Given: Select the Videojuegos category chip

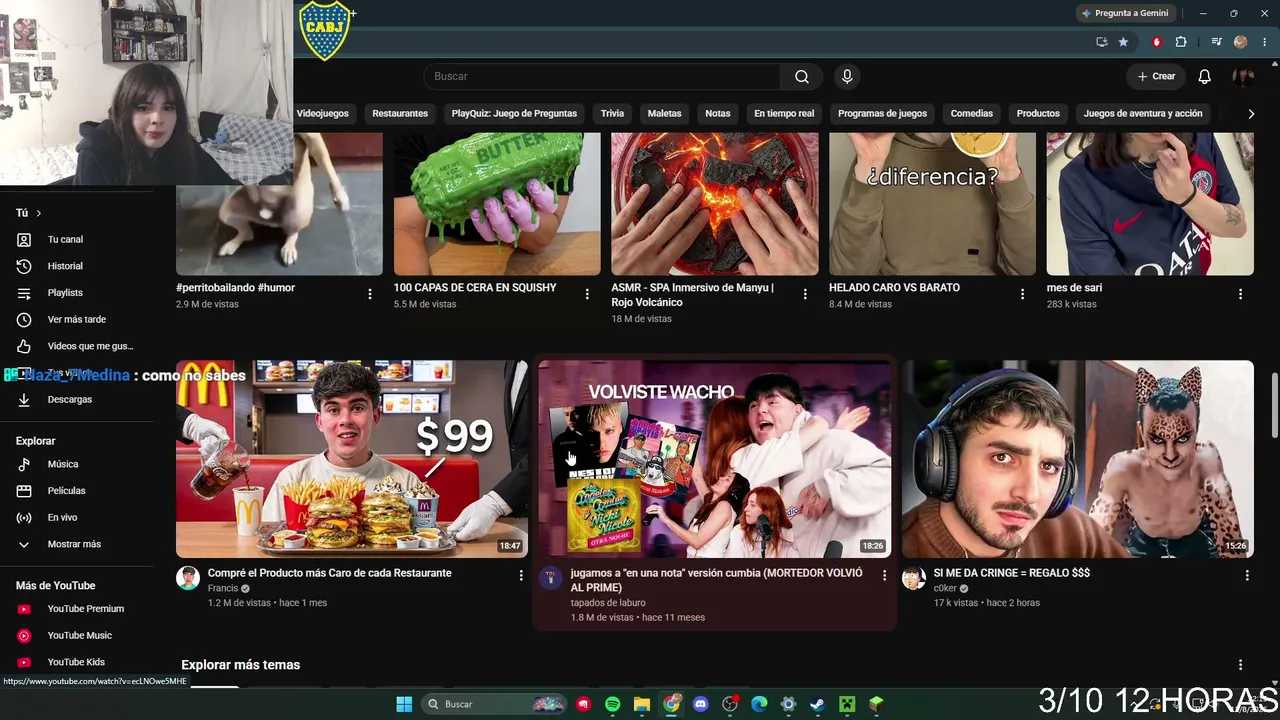Looking at the screenshot, I should click(322, 114).
